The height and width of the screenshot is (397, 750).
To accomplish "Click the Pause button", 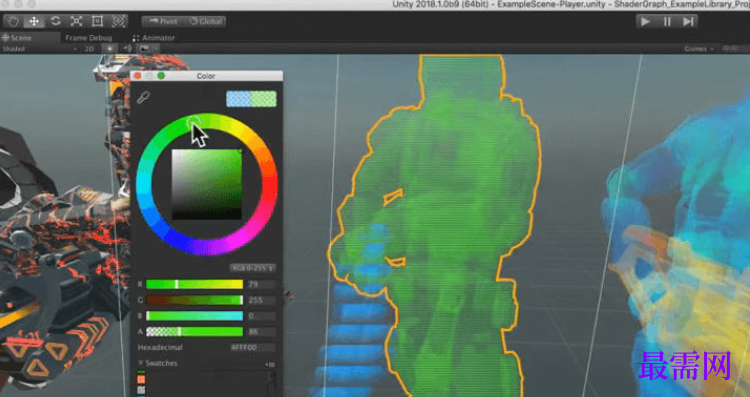I will click(667, 22).
